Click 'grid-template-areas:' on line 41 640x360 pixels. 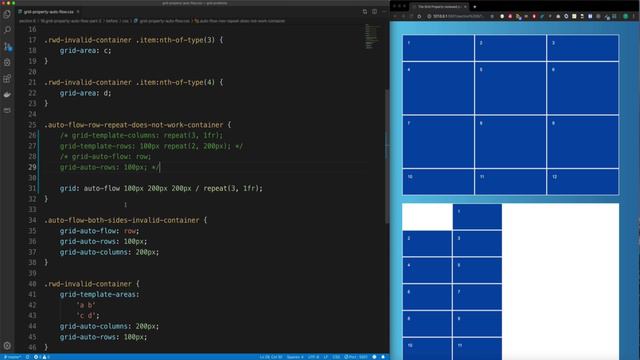click(x=99, y=294)
